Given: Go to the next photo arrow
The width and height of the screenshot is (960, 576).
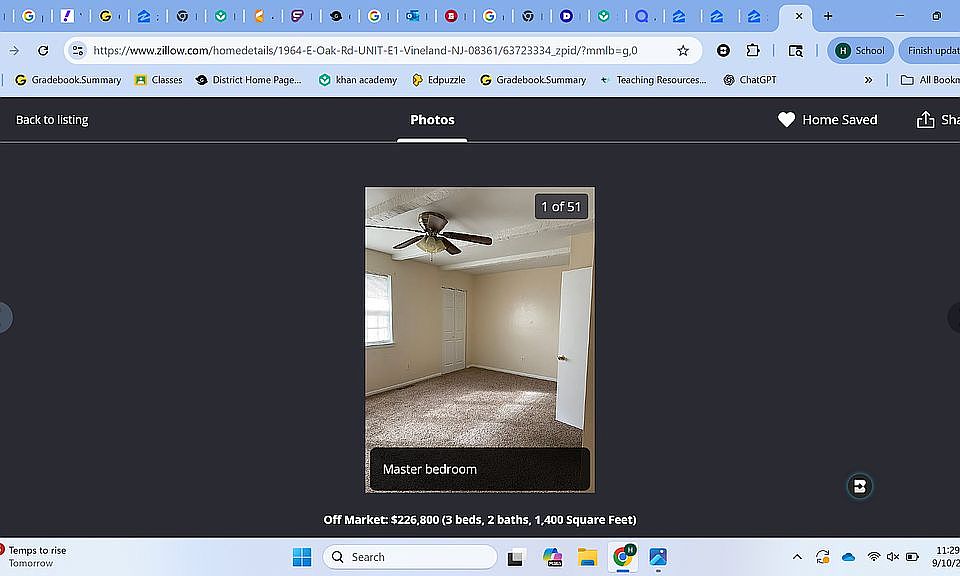Looking at the screenshot, I should (x=954, y=318).
